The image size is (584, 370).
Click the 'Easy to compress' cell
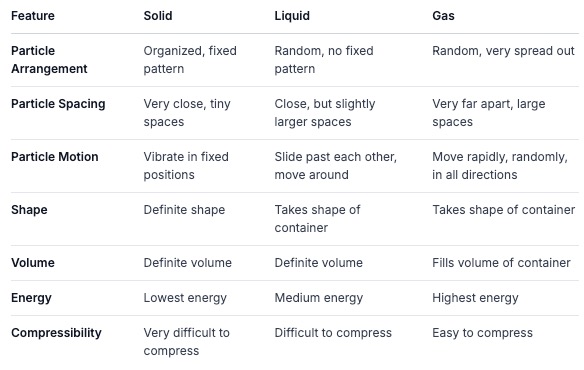[482, 333]
